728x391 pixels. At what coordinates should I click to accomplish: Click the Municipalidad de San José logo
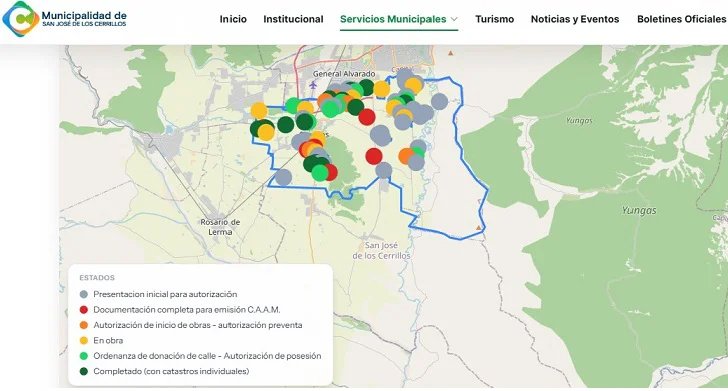[64, 19]
